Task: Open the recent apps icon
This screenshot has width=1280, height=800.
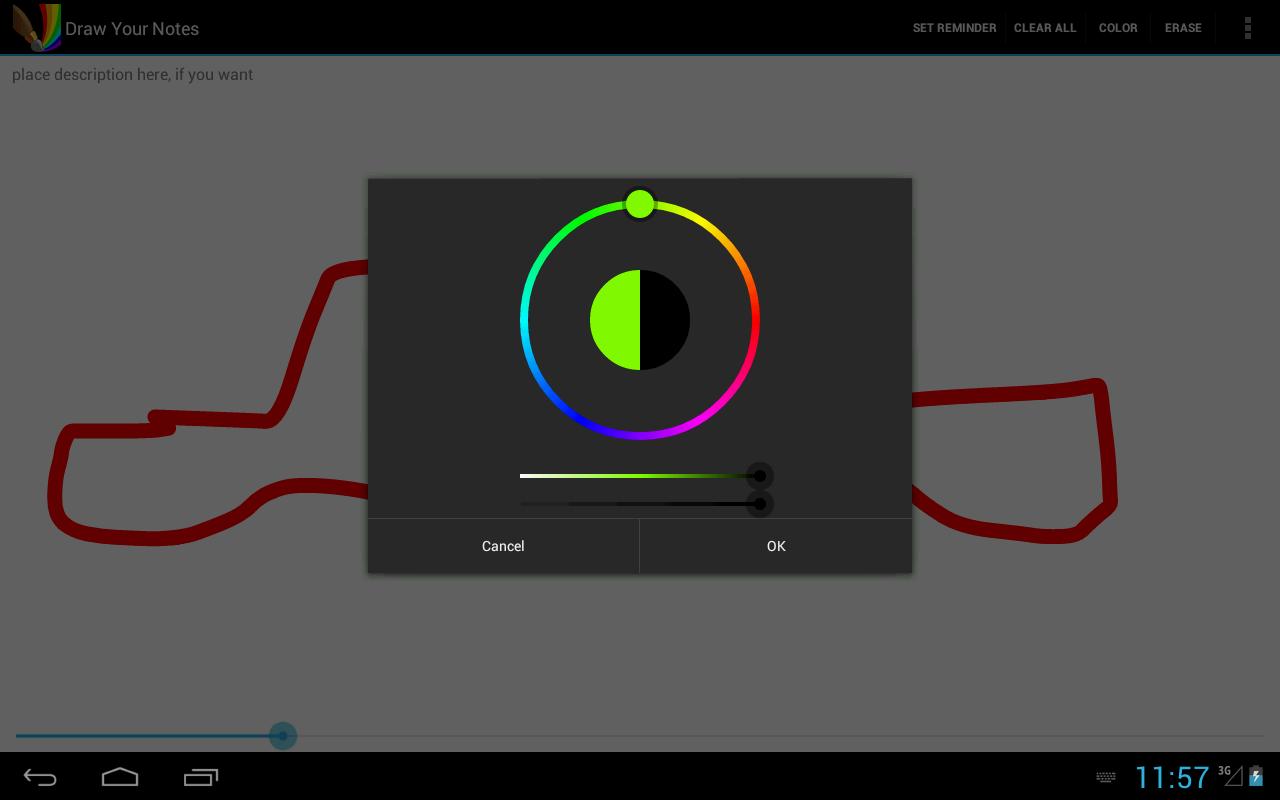Action: (x=201, y=777)
